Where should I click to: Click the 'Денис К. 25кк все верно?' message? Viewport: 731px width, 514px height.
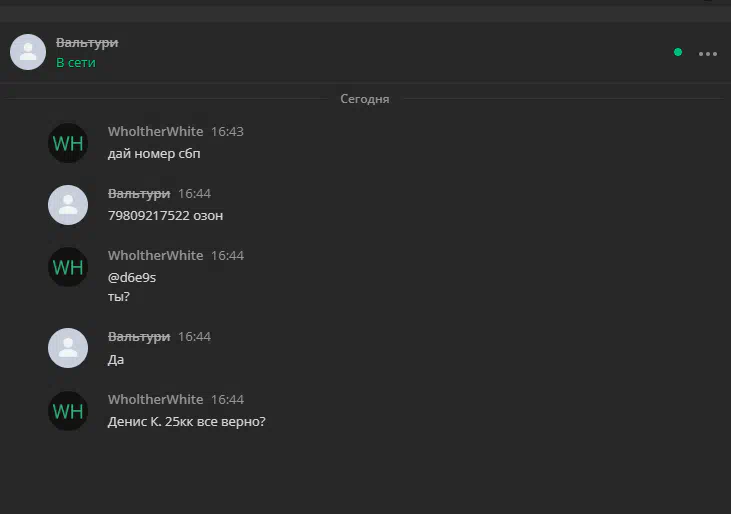[x=186, y=422]
